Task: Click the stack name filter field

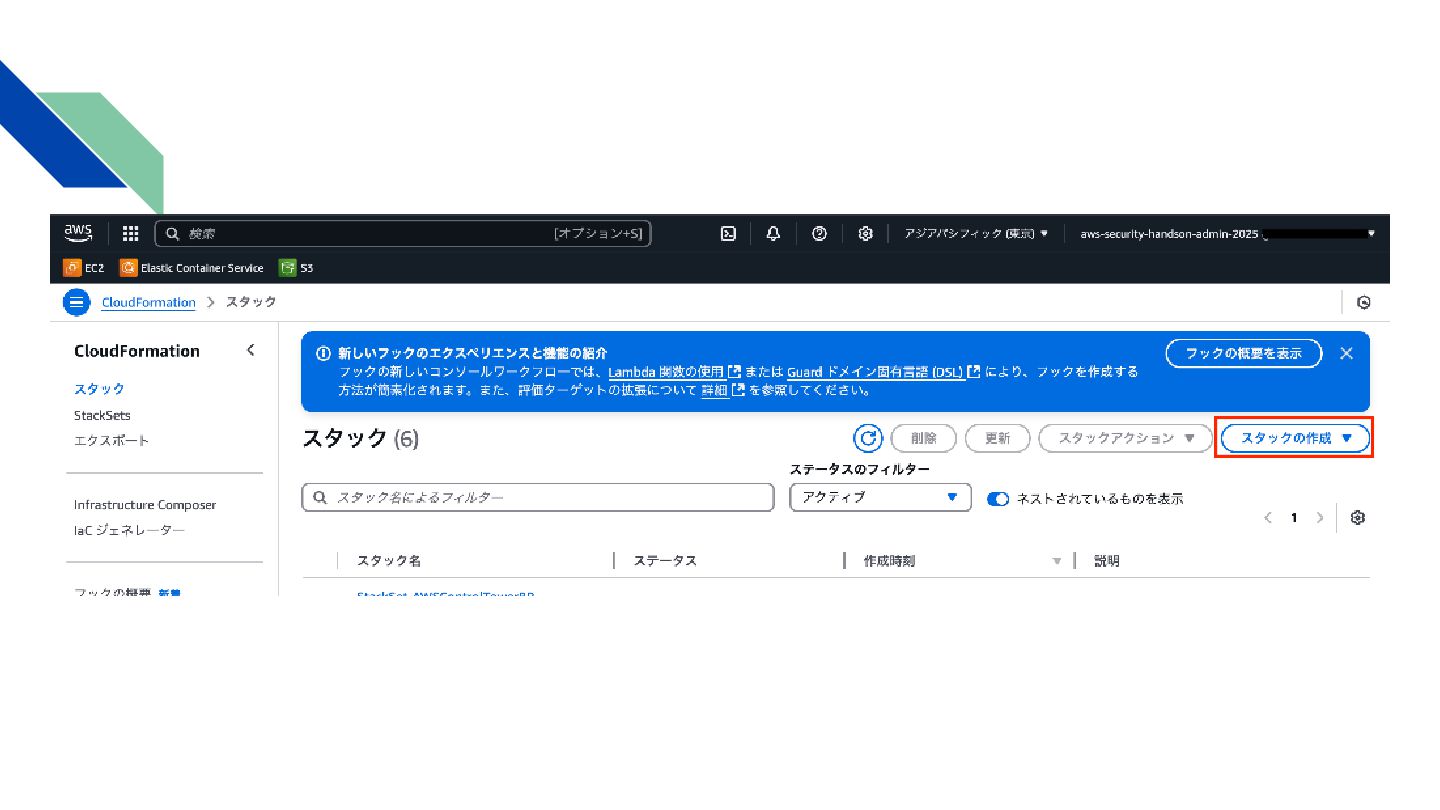Action: click(538, 497)
